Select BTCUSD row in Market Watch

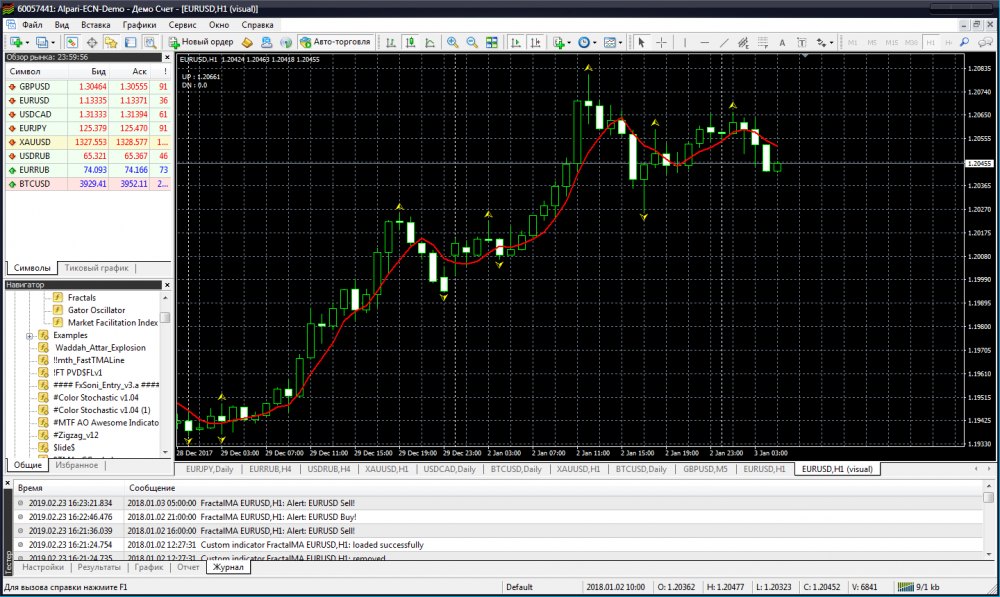tap(88, 184)
